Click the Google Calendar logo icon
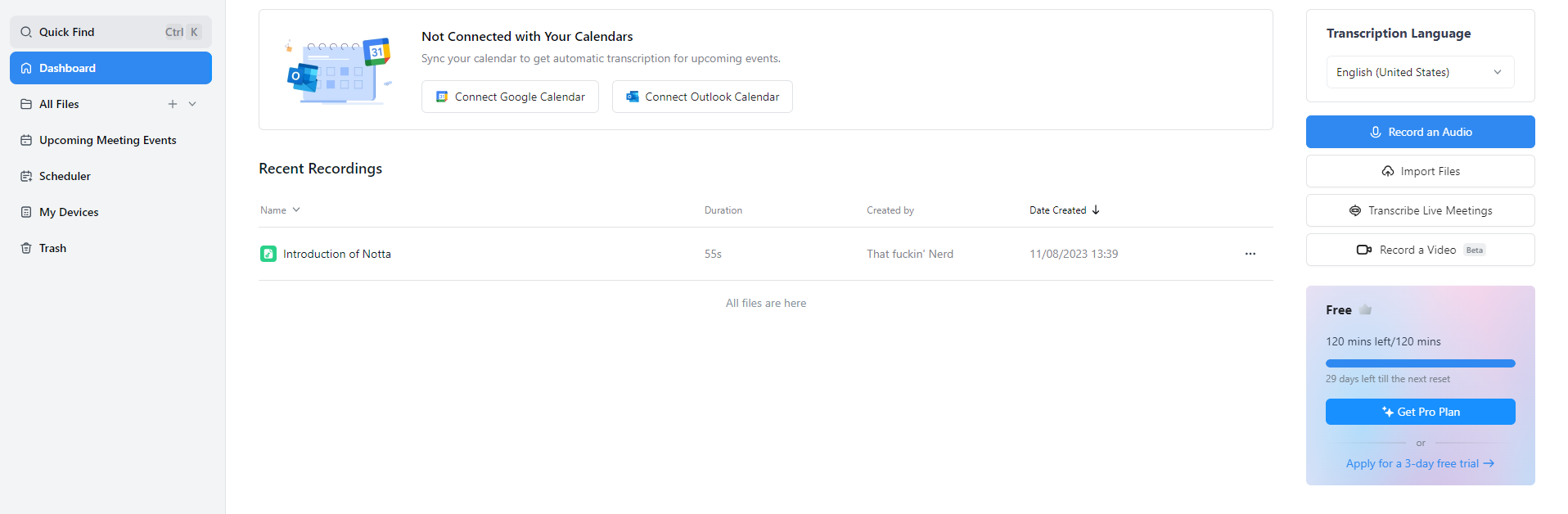This screenshot has height=514, width=1568. [442, 97]
